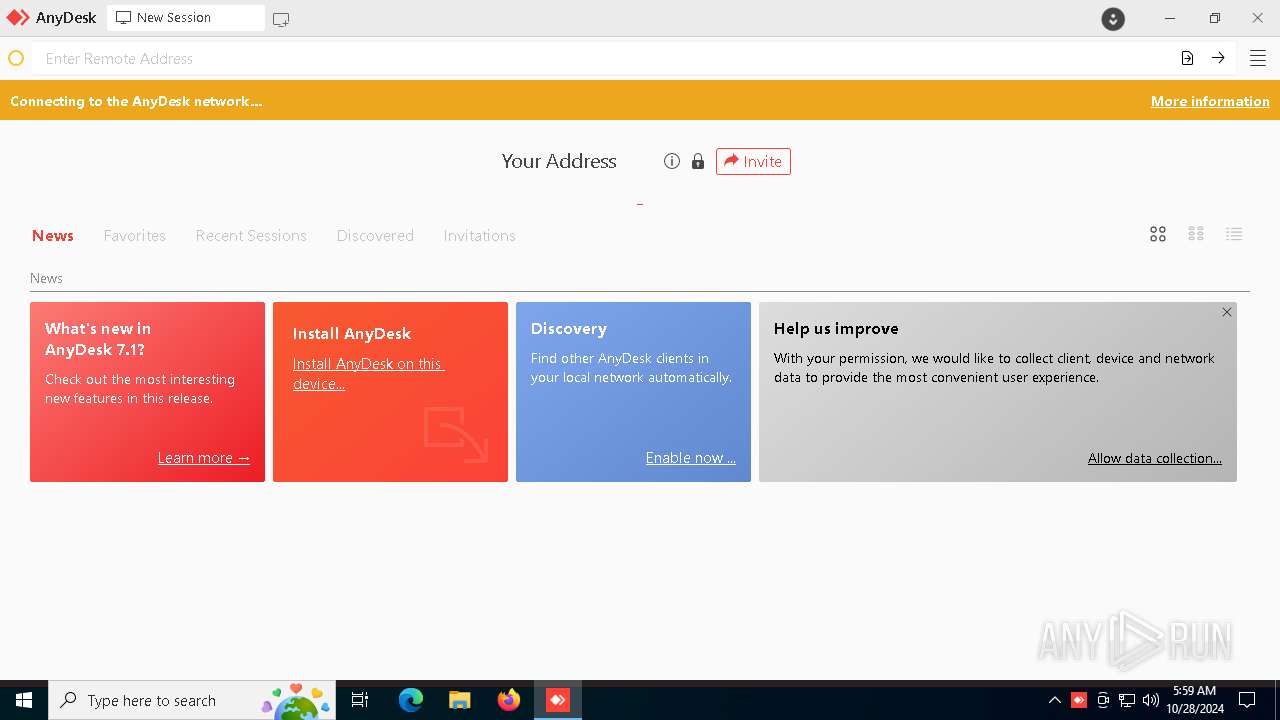
Task: Click the What's new in AnyDesk 7.1 card
Action: pyautogui.click(x=147, y=392)
